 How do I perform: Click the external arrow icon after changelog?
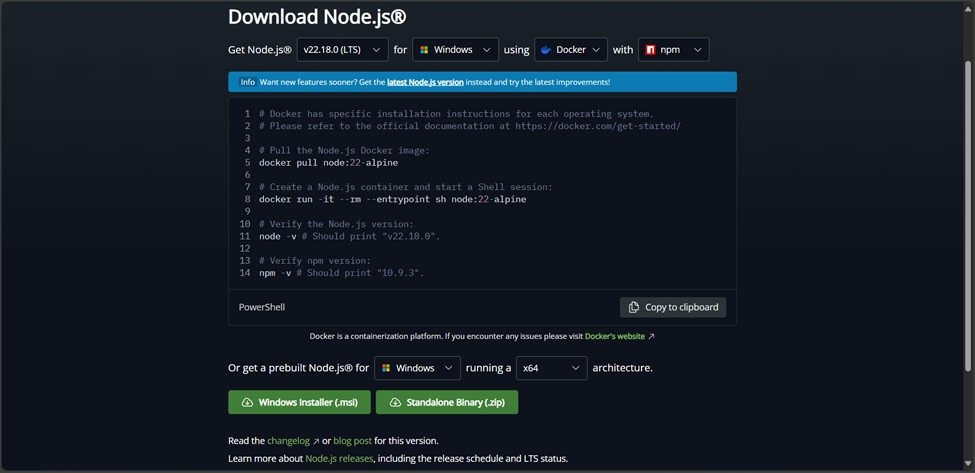point(316,441)
